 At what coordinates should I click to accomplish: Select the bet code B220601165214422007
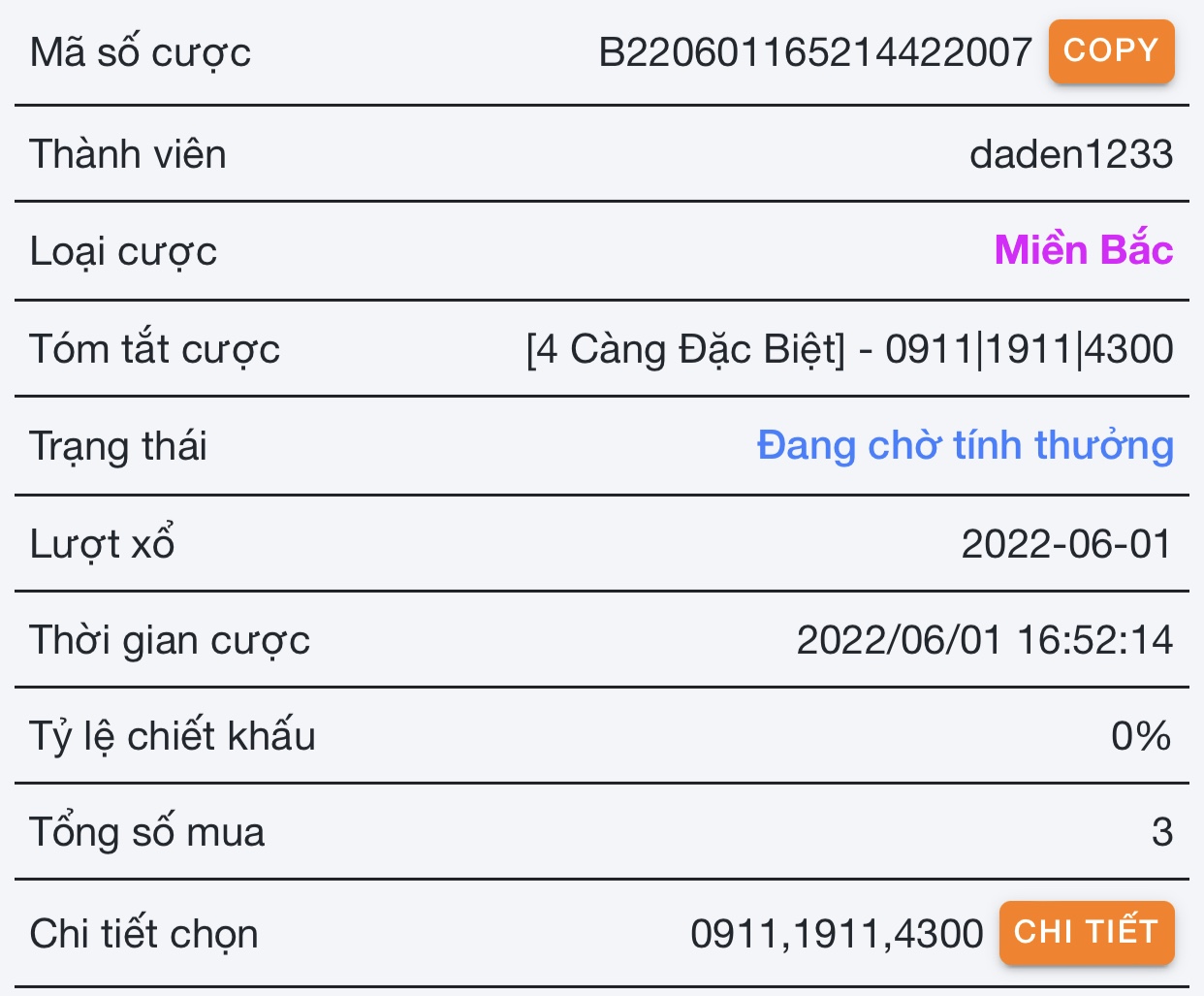(x=815, y=52)
